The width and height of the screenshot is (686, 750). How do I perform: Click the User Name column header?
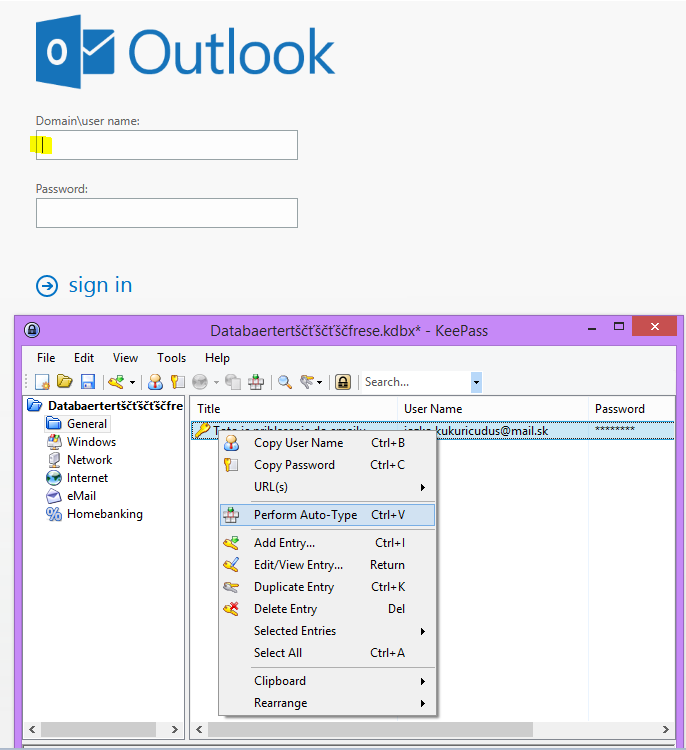(x=493, y=409)
